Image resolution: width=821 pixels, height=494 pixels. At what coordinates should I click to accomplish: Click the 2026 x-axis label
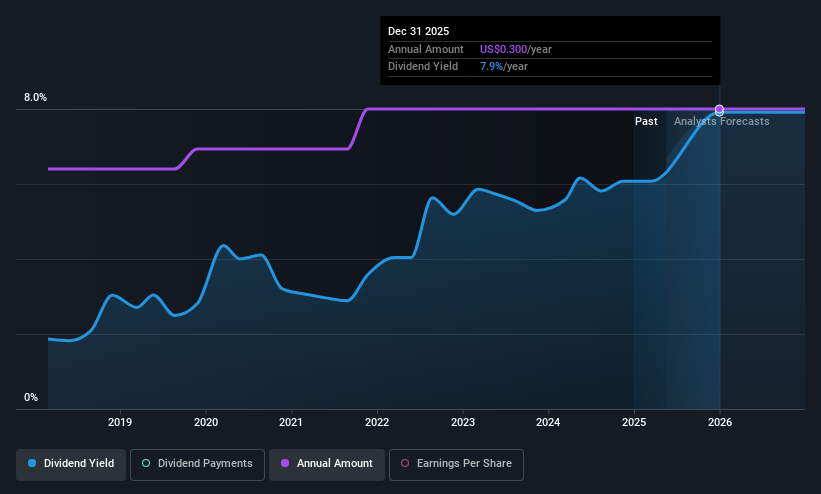point(720,422)
